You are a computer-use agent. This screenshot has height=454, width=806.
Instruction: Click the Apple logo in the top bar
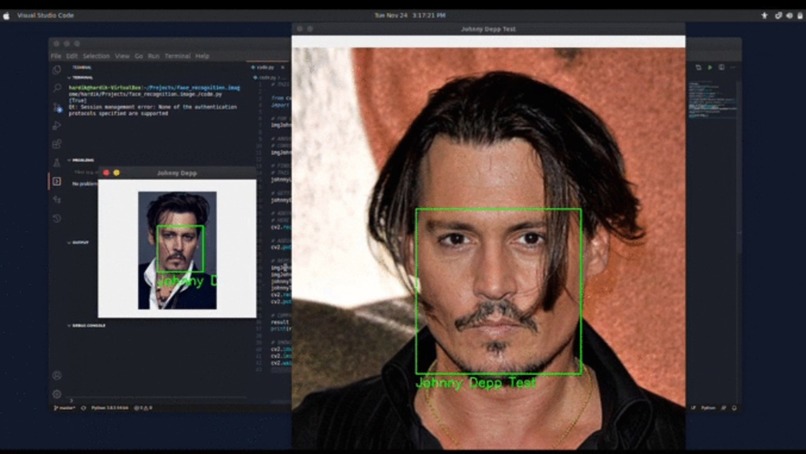click(x=6, y=16)
